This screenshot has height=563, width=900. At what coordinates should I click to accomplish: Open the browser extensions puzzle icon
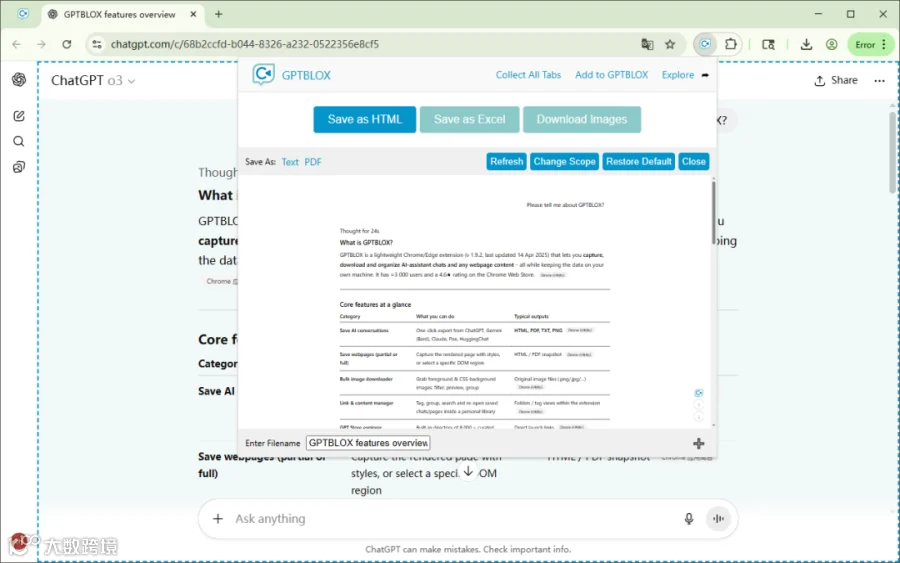tap(731, 44)
